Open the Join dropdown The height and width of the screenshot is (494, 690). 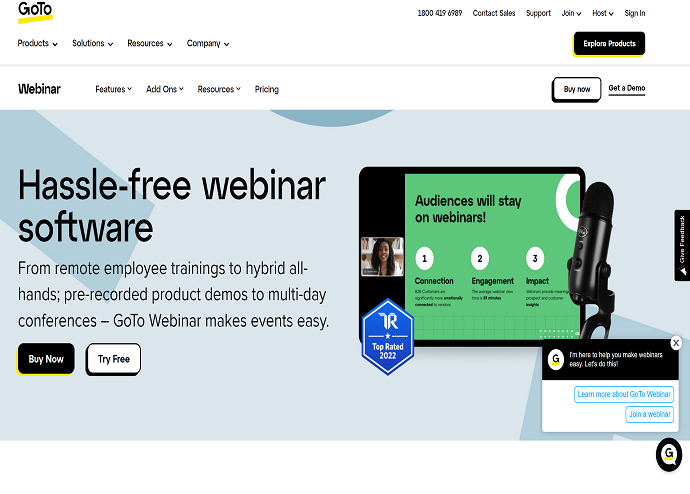click(571, 13)
